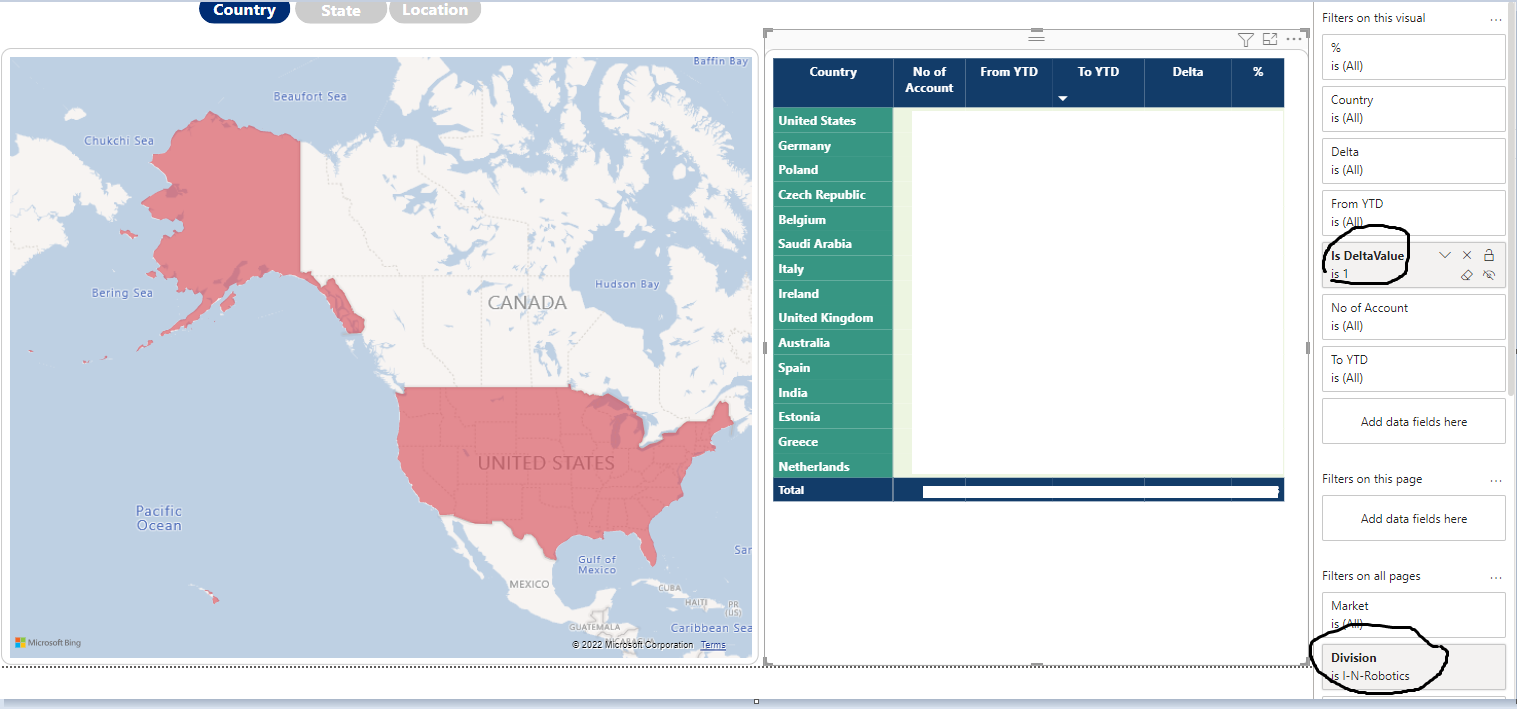Expand the Is DeltaValue filter card chevron
The width and height of the screenshot is (1517, 709).
(x=1445, y=255)
